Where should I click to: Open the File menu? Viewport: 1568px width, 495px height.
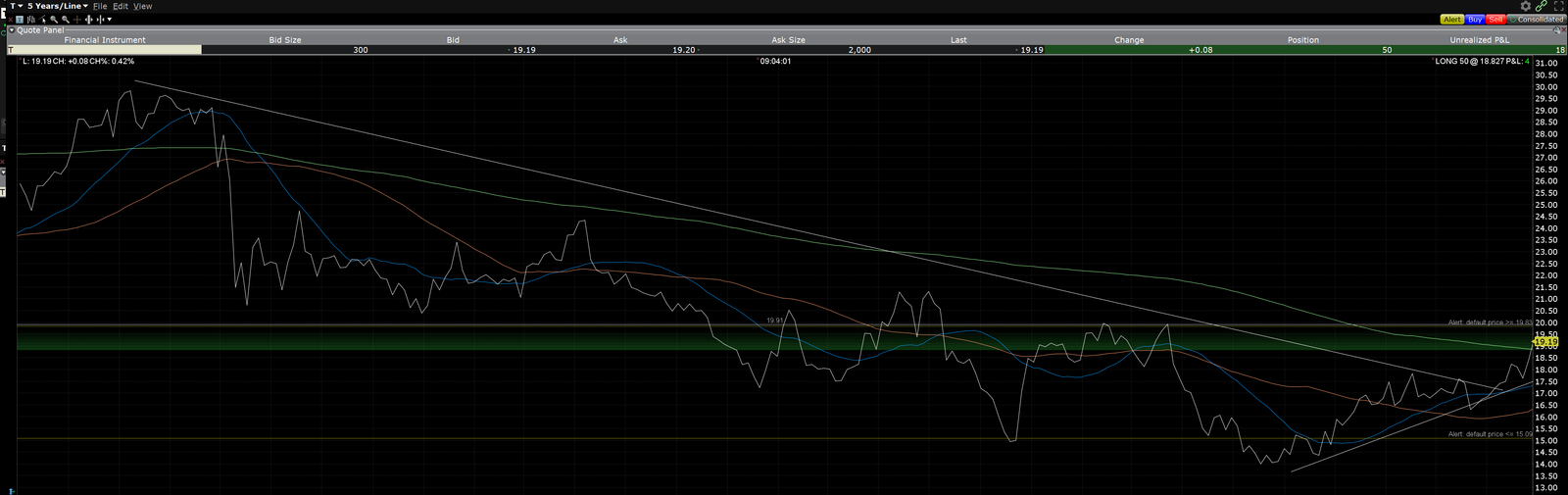coord(100,6)
